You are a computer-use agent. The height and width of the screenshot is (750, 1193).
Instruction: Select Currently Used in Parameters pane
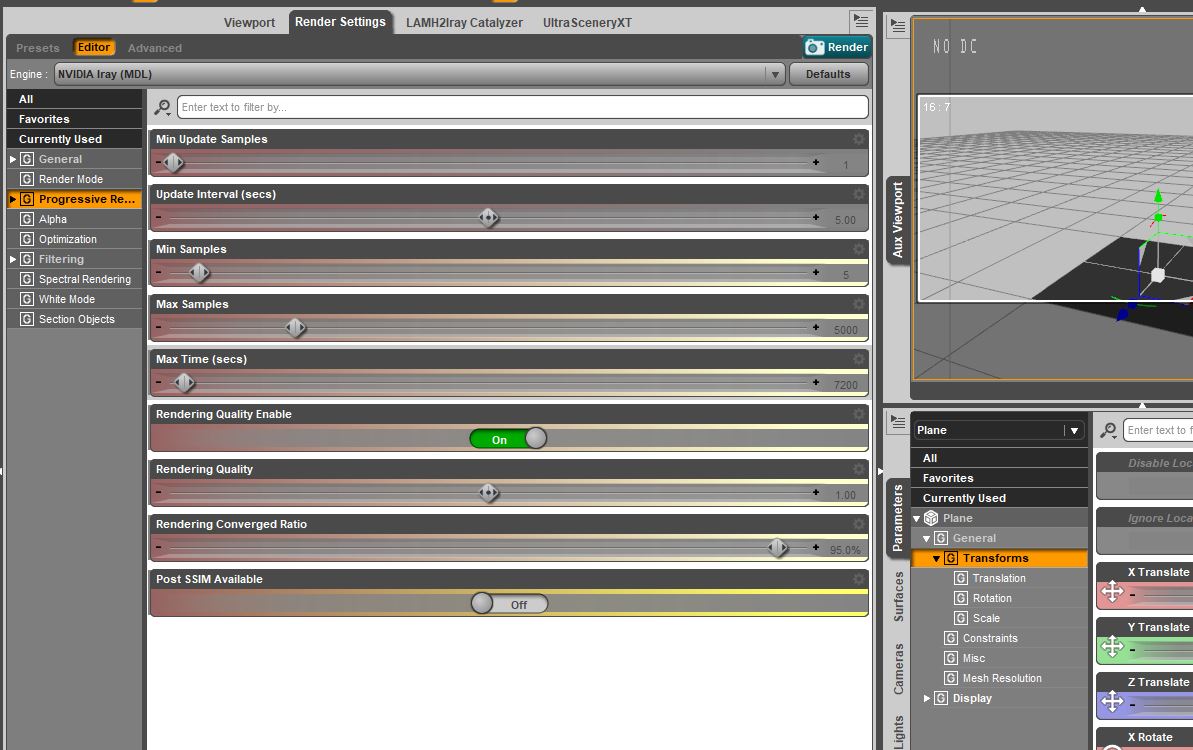999,498
